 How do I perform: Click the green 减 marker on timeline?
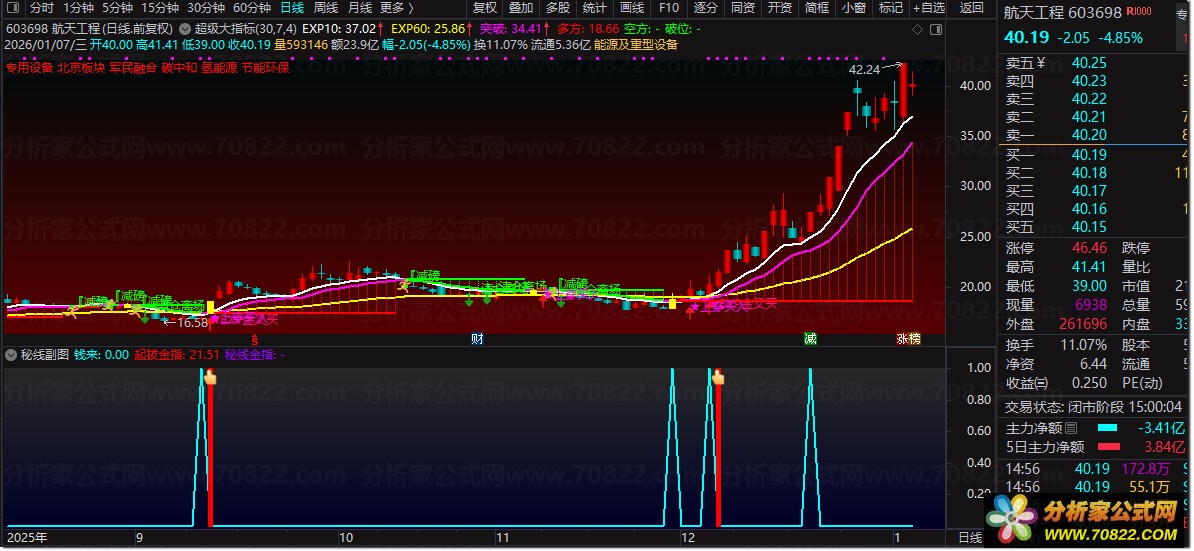(810, 340)
